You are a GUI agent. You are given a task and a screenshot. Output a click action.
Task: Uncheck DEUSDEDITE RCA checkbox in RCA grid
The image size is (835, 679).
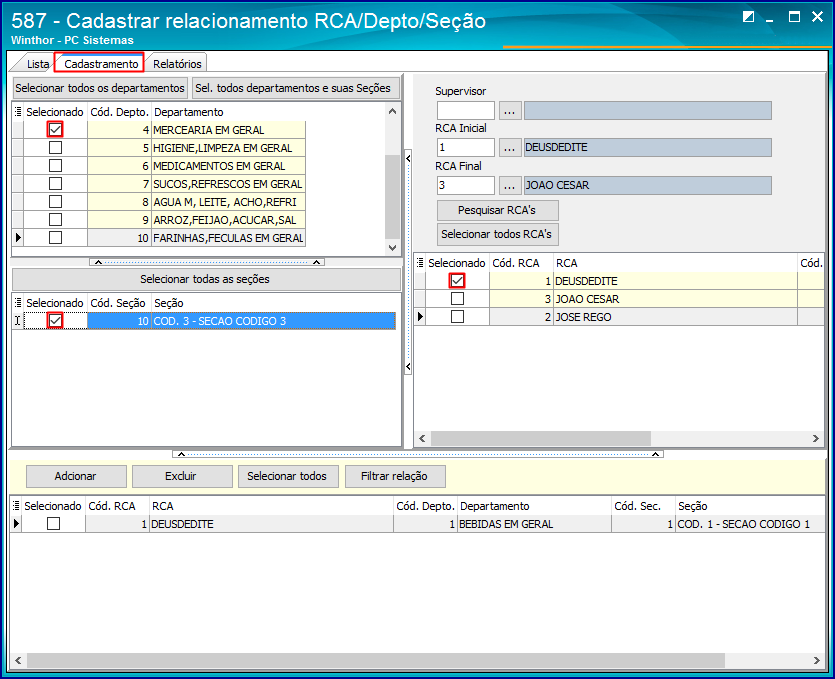[x=457, y=281]
